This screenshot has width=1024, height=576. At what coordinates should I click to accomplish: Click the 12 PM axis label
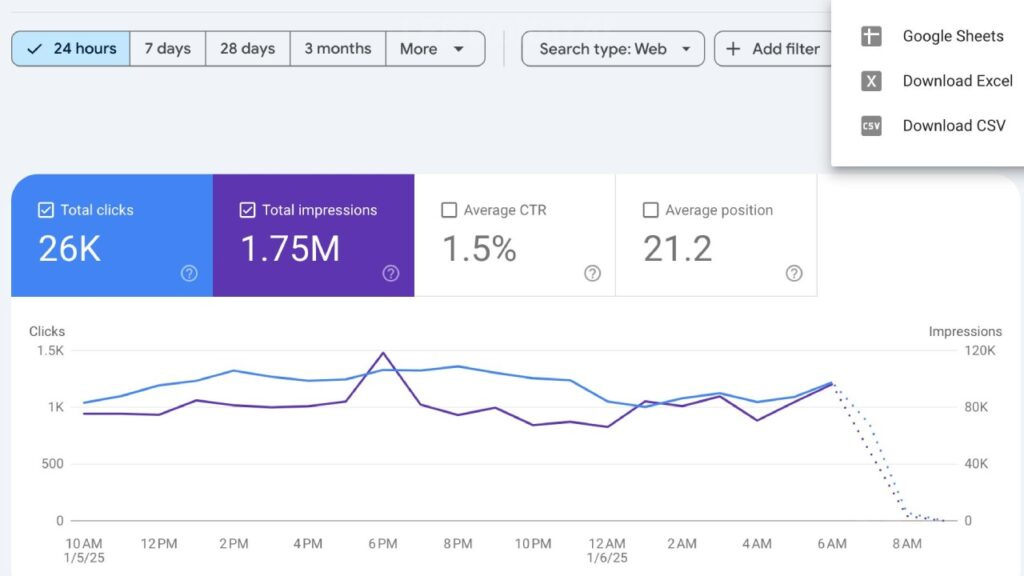point(159,543)
